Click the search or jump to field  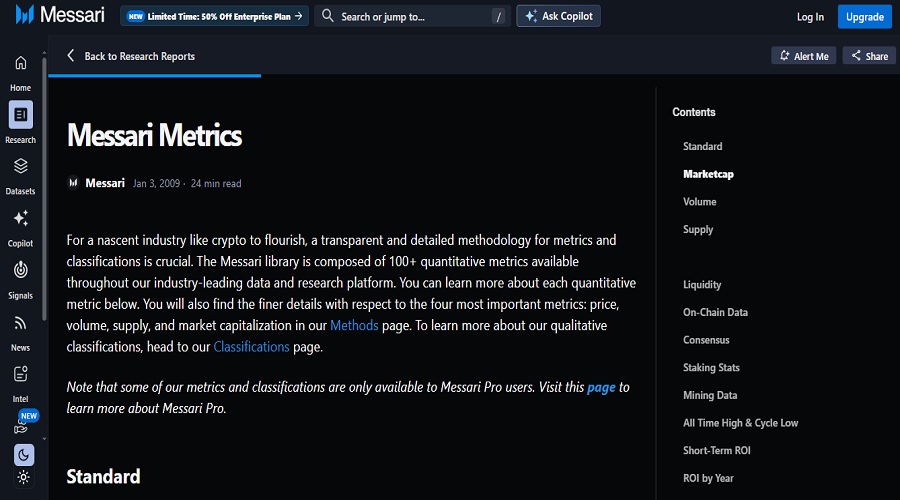[411, 16]
